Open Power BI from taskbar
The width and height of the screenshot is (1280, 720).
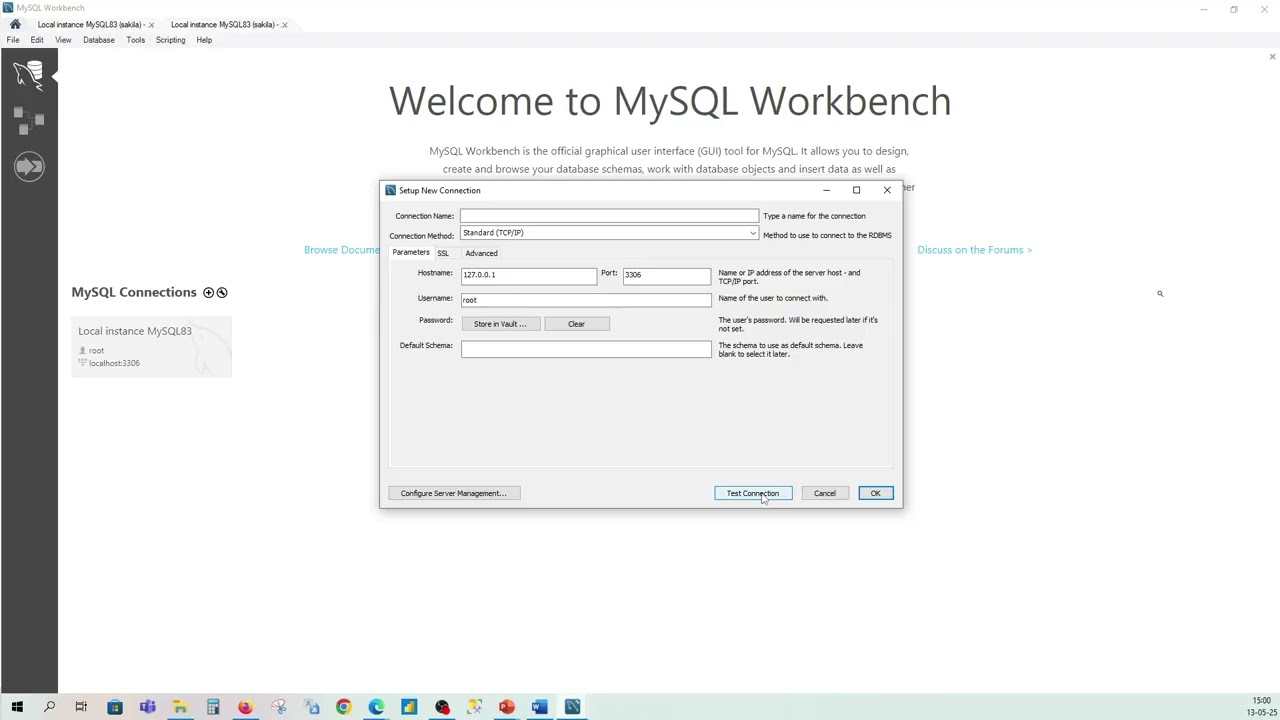pyautogui.click(x=409, y=707)
